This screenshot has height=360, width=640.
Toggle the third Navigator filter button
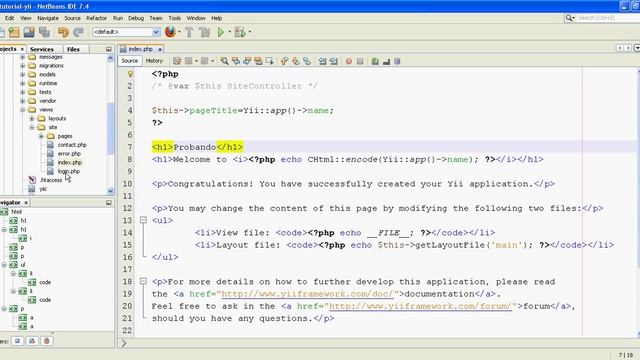coord(47,341)
